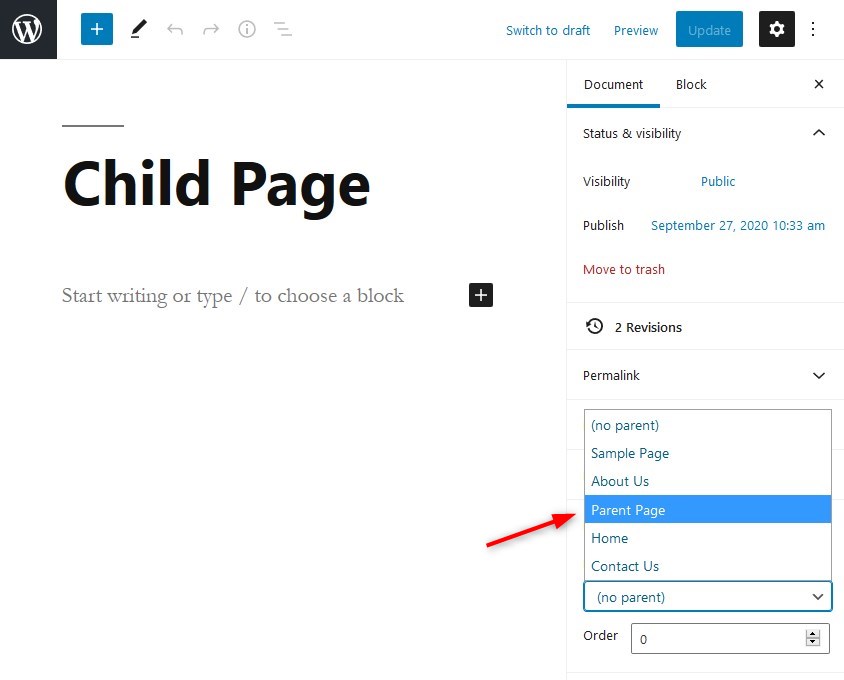Screen dimensions: 844x680
Task: Click the 2 Revisions history icon
Action: [594, 326]
